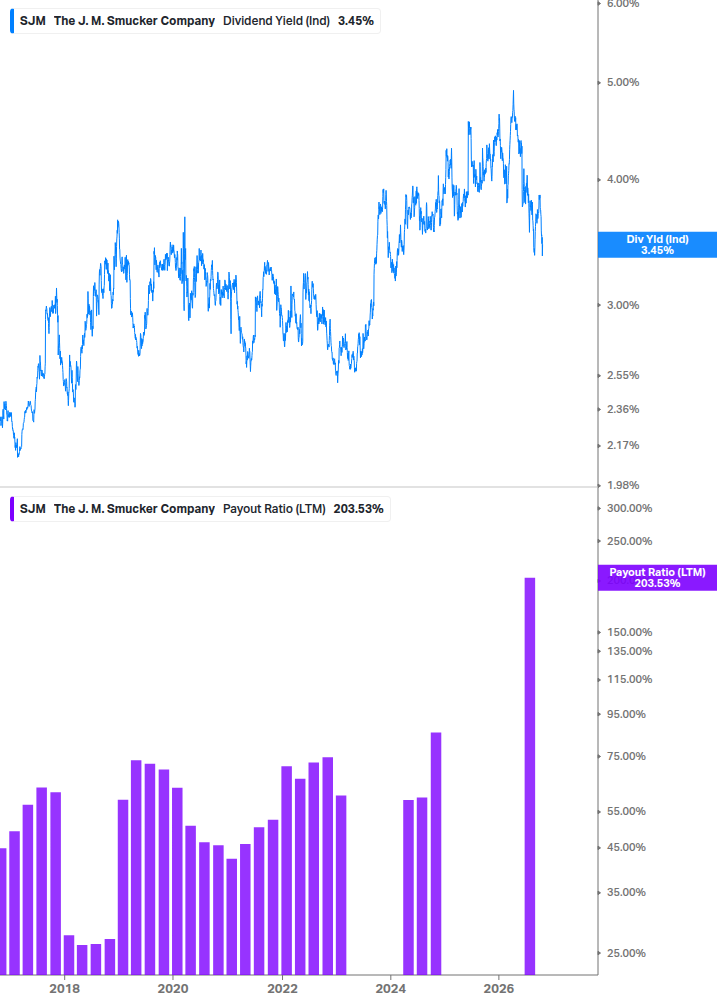Click The J. M. Smucker Company name in bottom legend
This screenshot has height=1005, width=717.
tap(135, 509)
